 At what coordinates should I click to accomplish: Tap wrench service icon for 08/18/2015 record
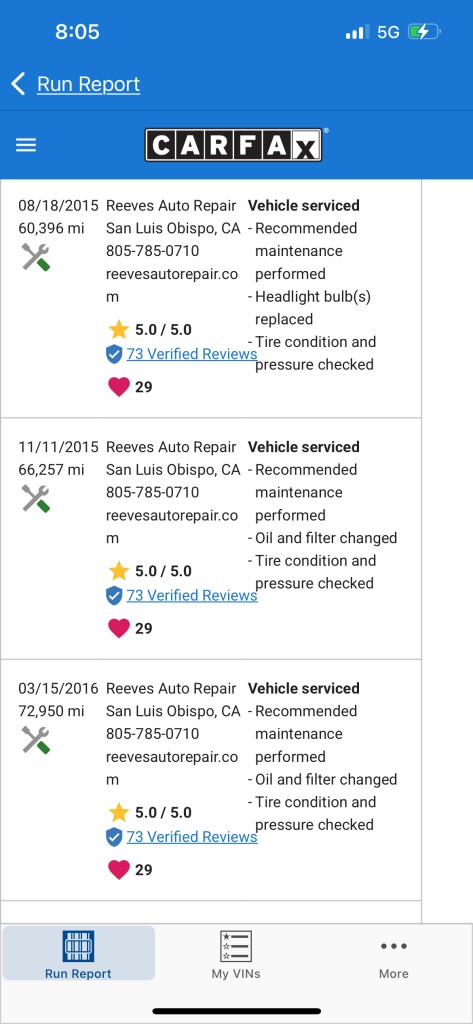(x=35, y=257)
